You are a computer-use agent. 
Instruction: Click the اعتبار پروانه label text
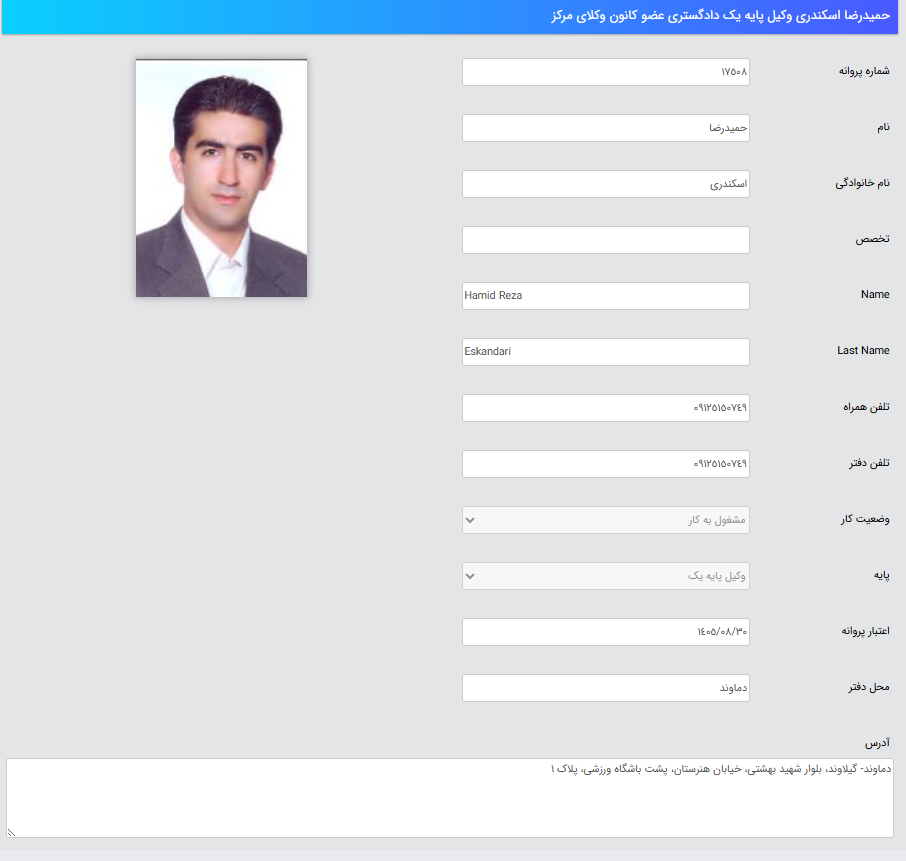[x=862, y=631]
